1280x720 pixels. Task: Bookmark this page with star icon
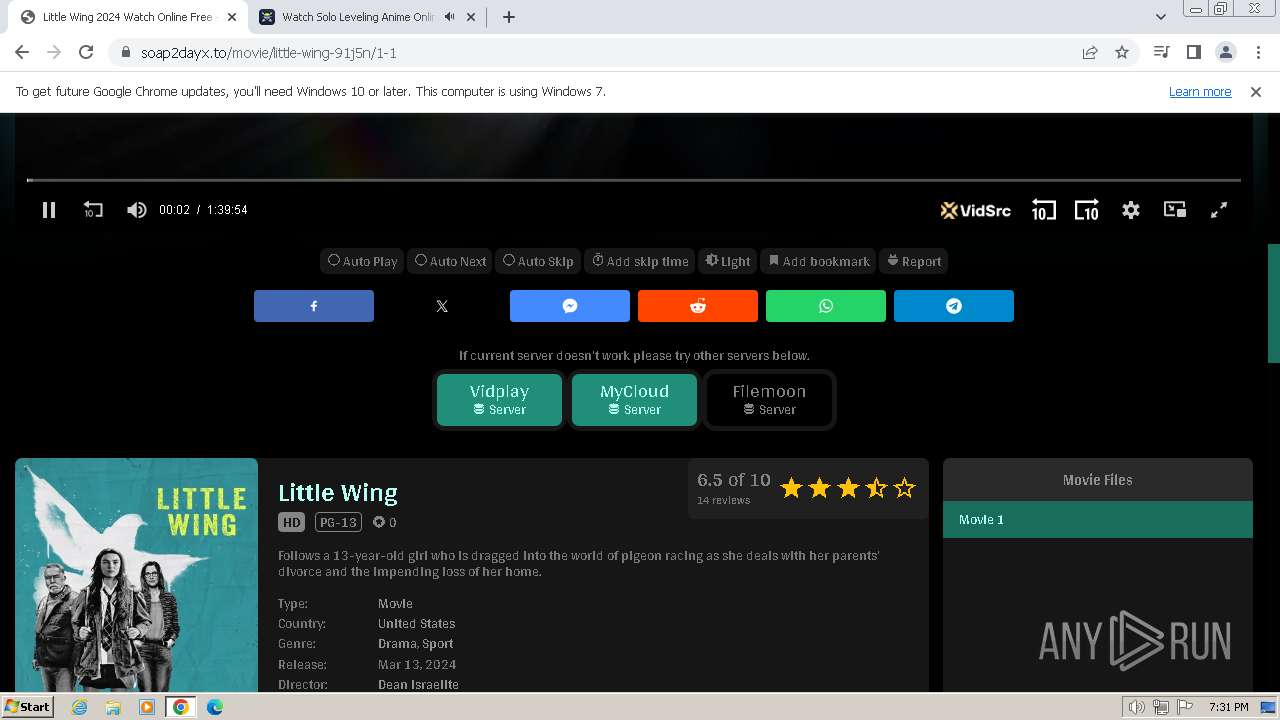point(1122,53)
